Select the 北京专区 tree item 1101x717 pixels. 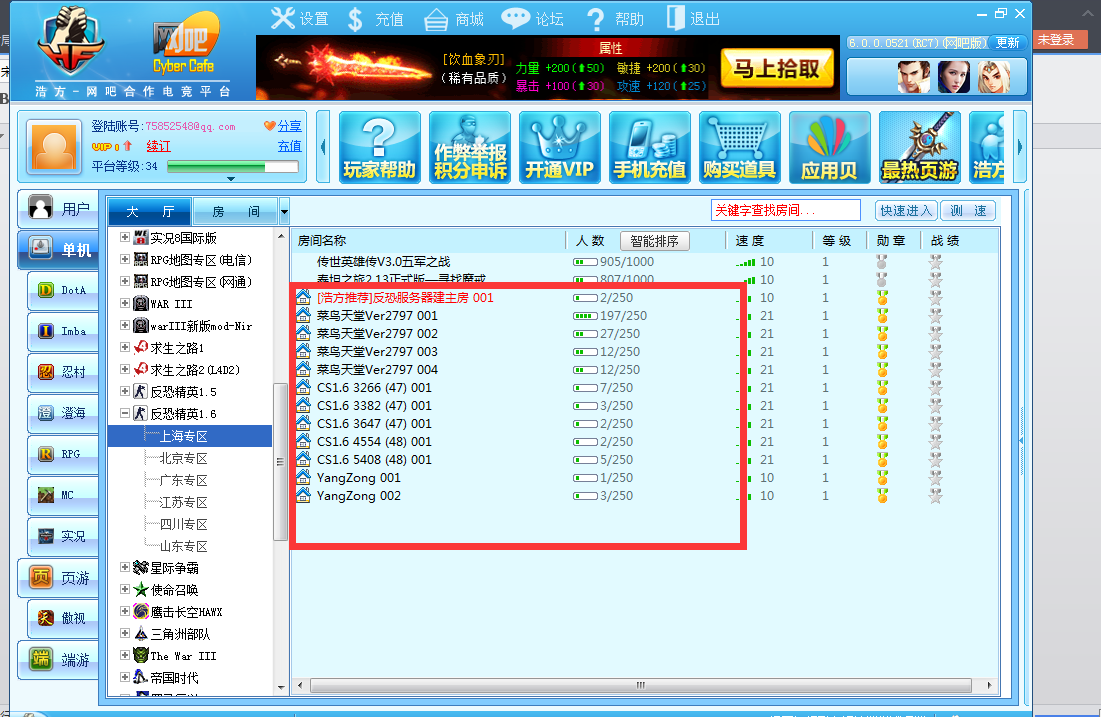[x=183, y=458]
